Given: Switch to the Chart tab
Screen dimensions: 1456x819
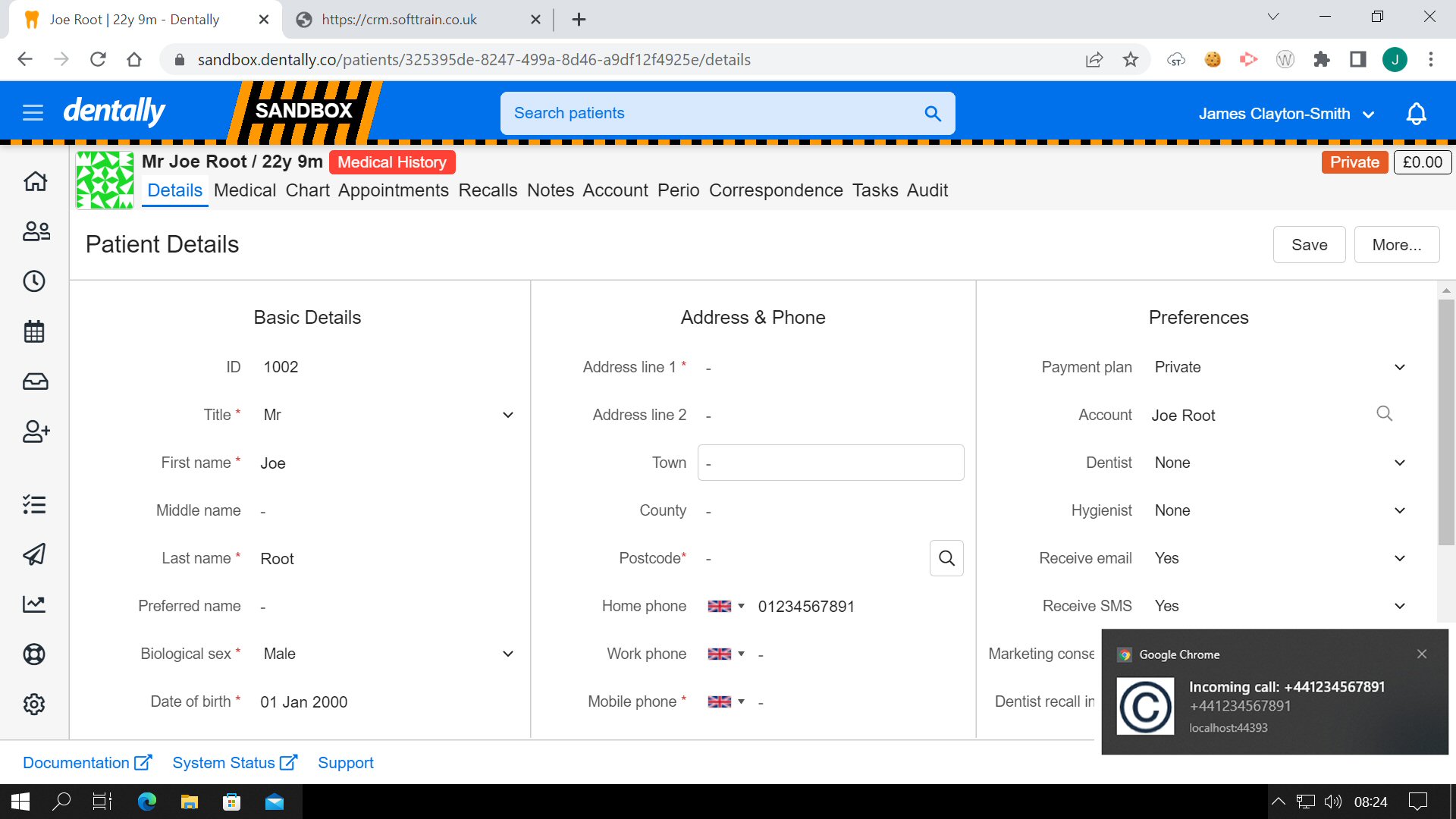Looking at the screenshot, I should pos(307,190).
